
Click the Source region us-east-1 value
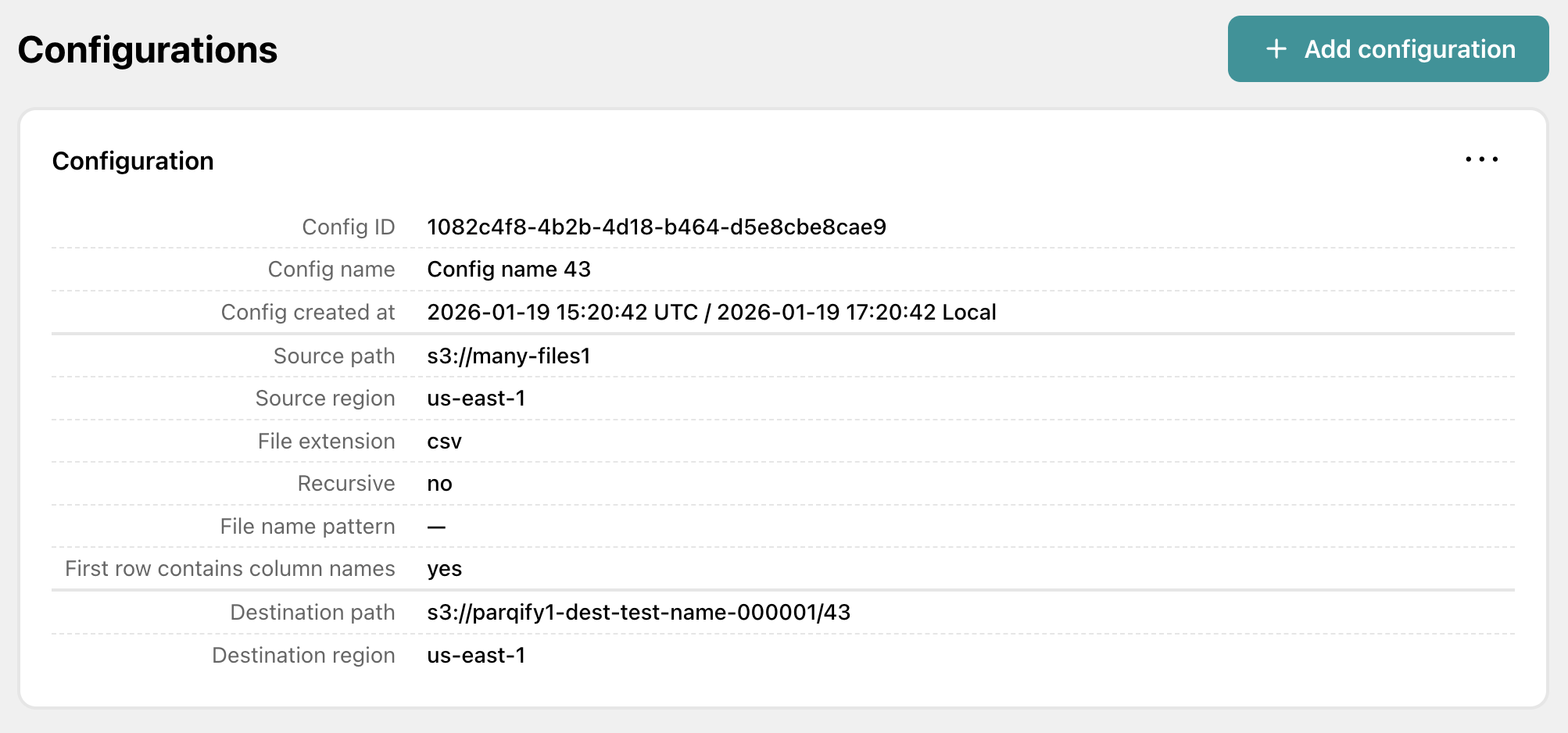(x=477, y=398)
